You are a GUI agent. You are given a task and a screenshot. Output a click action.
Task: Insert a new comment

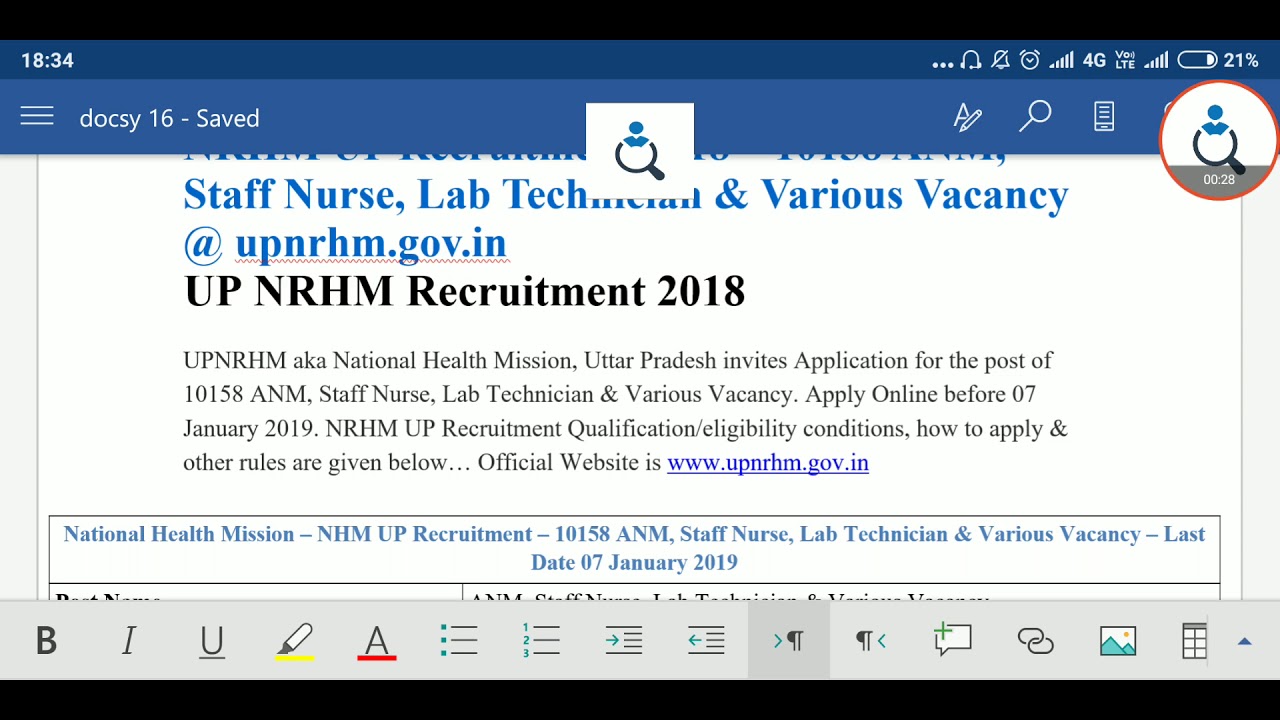click(953, 640)
